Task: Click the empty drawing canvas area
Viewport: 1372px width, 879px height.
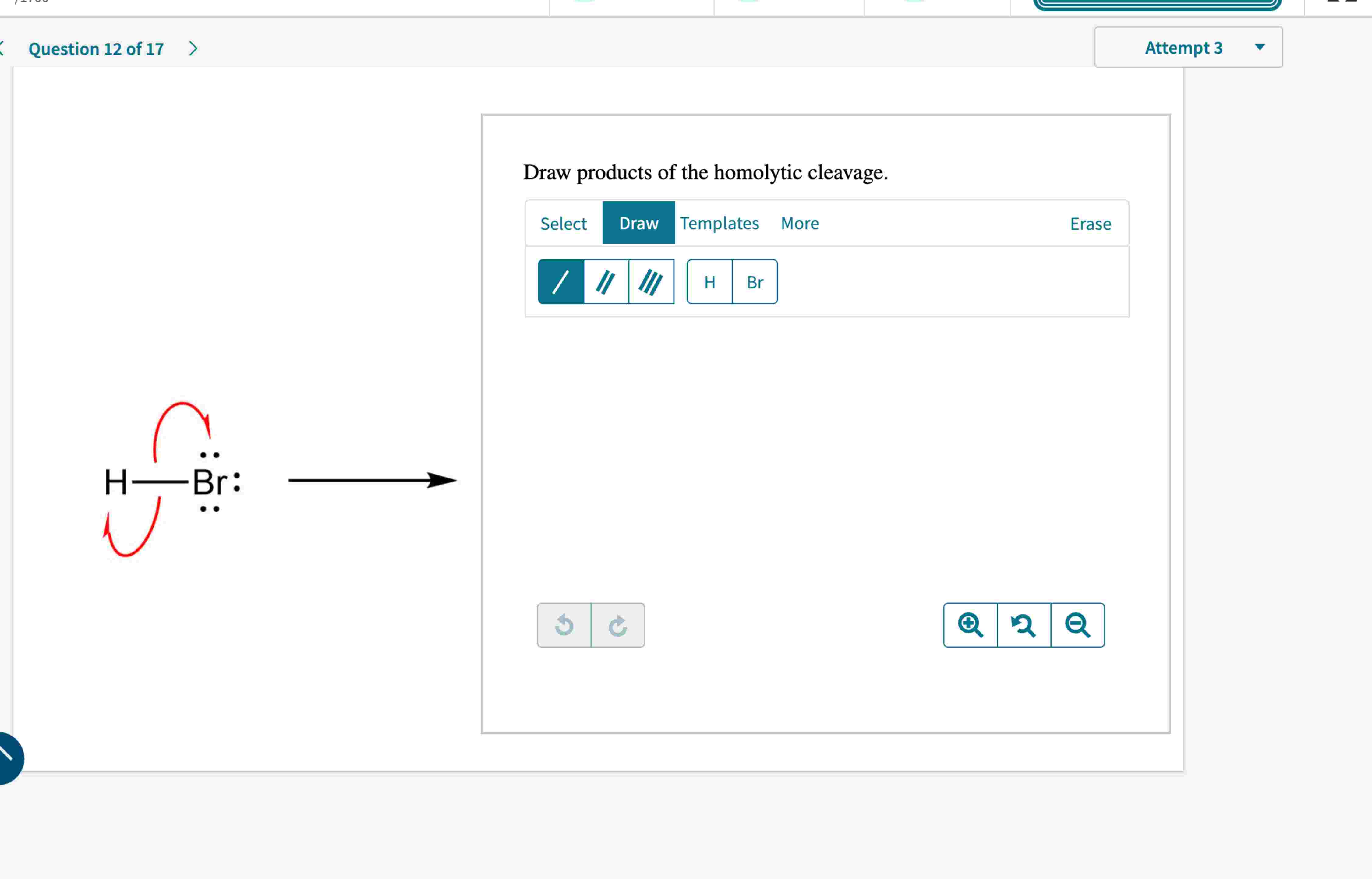Action: (x=826, y=457)
